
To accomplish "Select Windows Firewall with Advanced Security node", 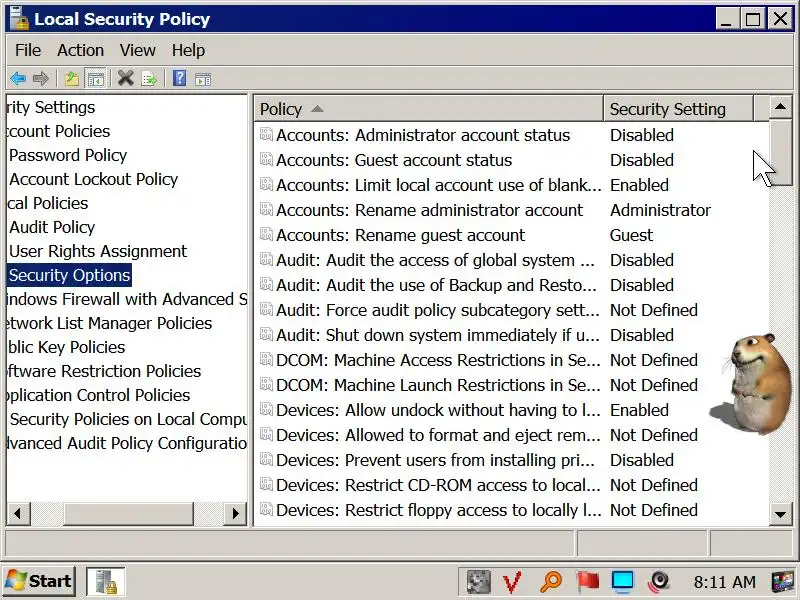I will coord(127,299).
